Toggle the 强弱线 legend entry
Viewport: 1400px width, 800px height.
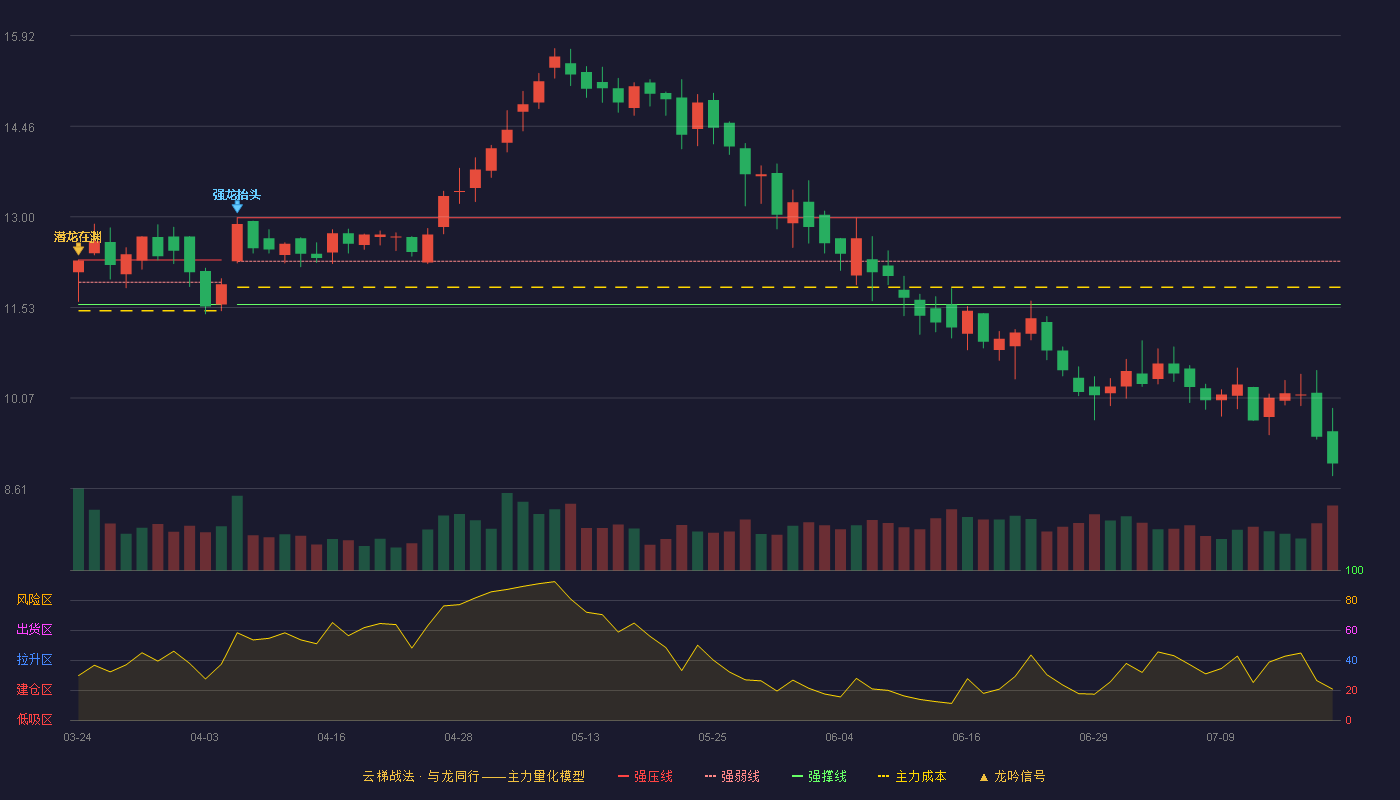(x=732, y=776)
